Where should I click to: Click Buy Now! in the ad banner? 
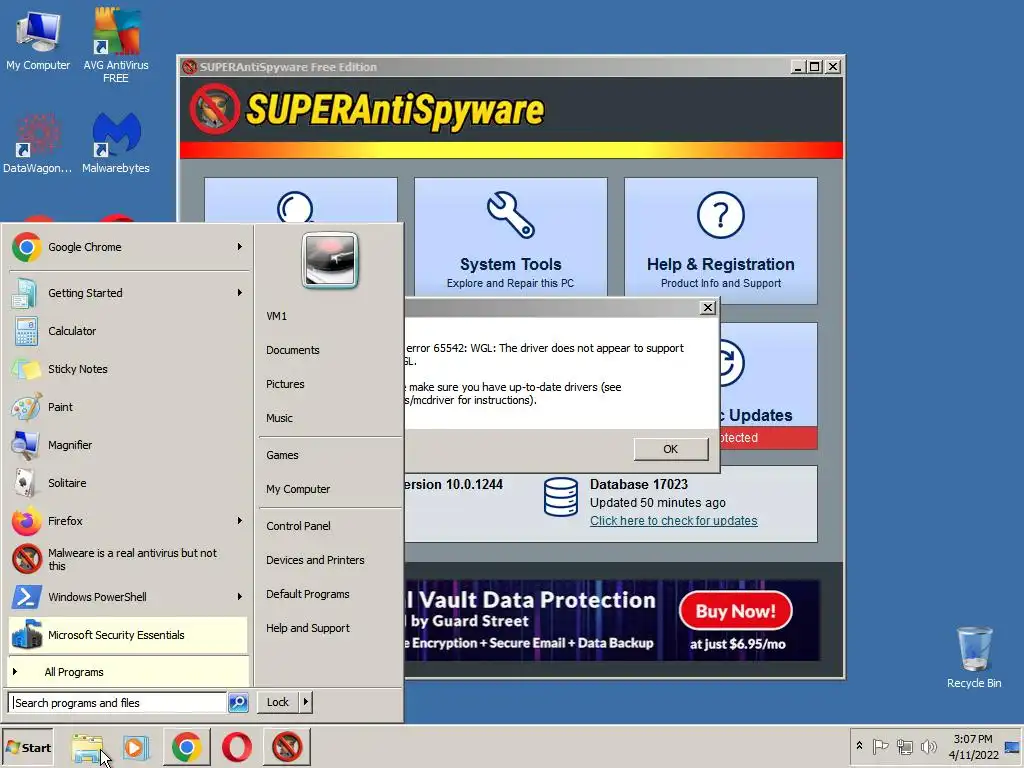click(735, 611)
